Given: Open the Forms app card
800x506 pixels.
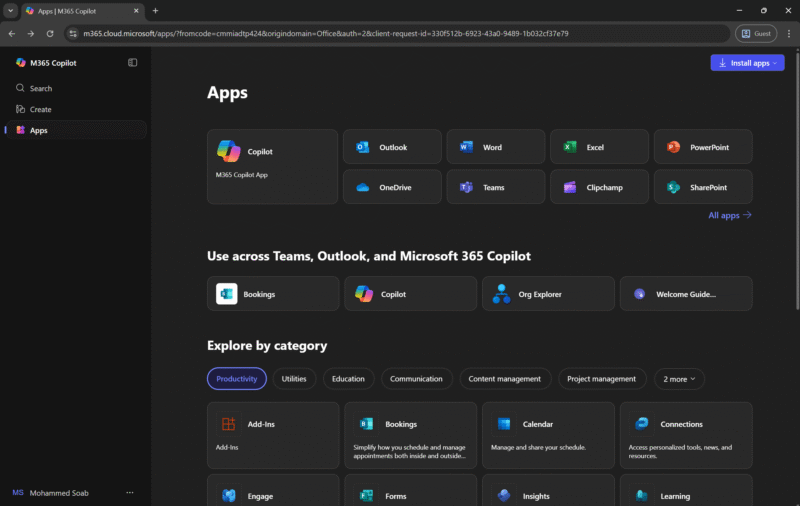Looking at the screenshot, I should pyautogui.click(x=410, y=491).
